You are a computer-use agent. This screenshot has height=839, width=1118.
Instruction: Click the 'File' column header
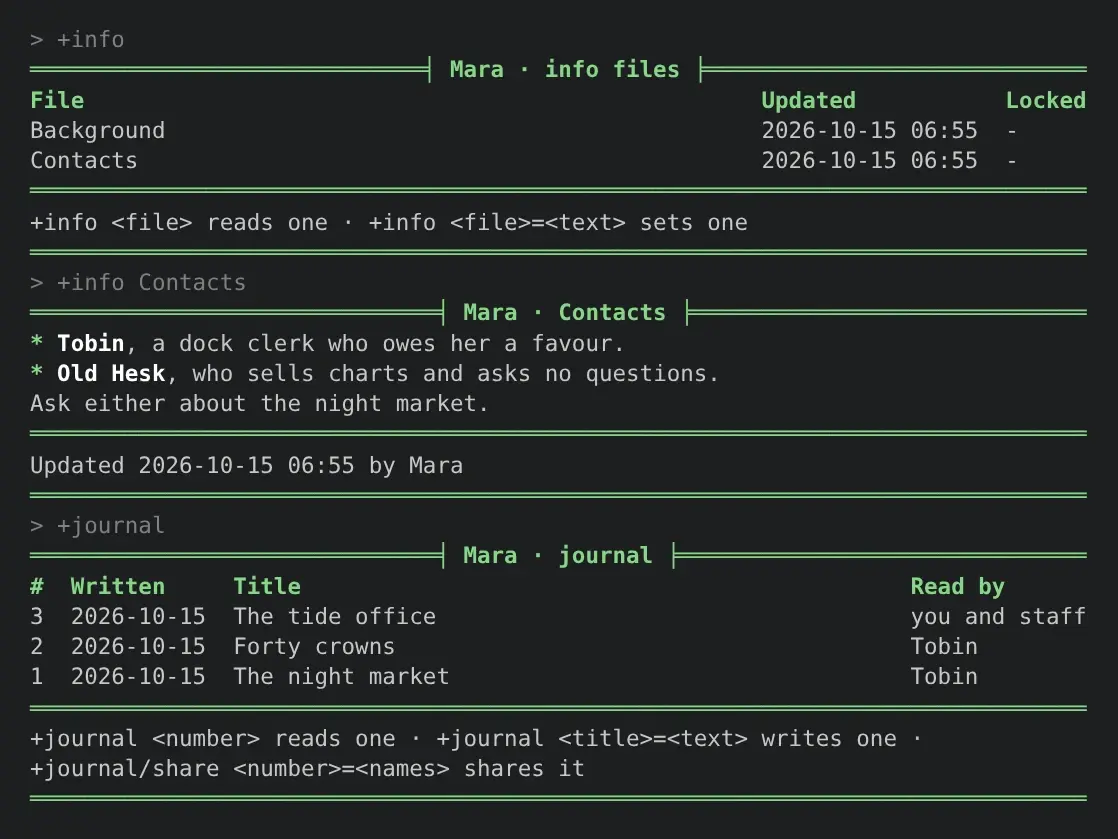point(57,100)
